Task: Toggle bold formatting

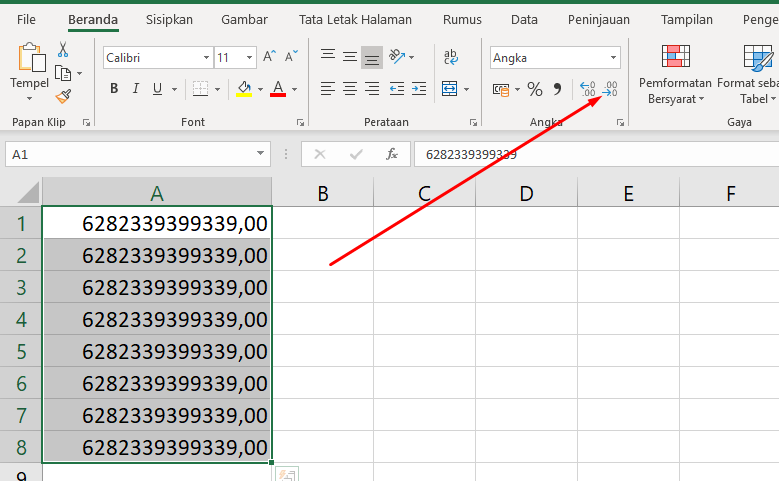Action: point(114,88)
